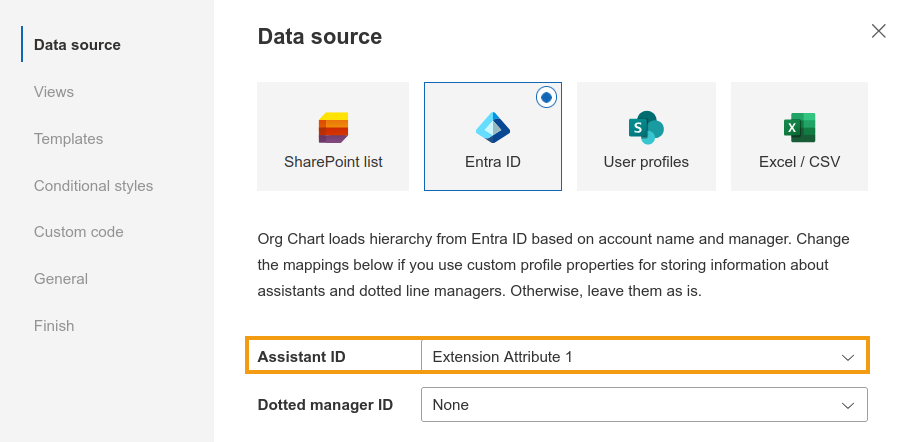Open the Assistant ID dropdown
906x442 pixels.
tap(644, 356)
